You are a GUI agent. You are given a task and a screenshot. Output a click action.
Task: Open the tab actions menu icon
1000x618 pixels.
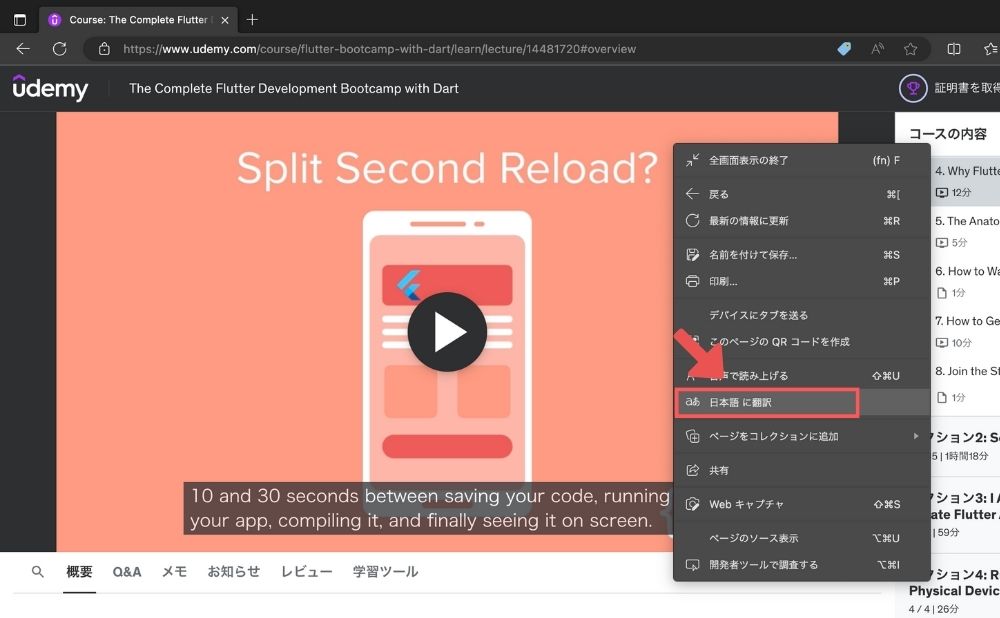[x=20, y=20]
